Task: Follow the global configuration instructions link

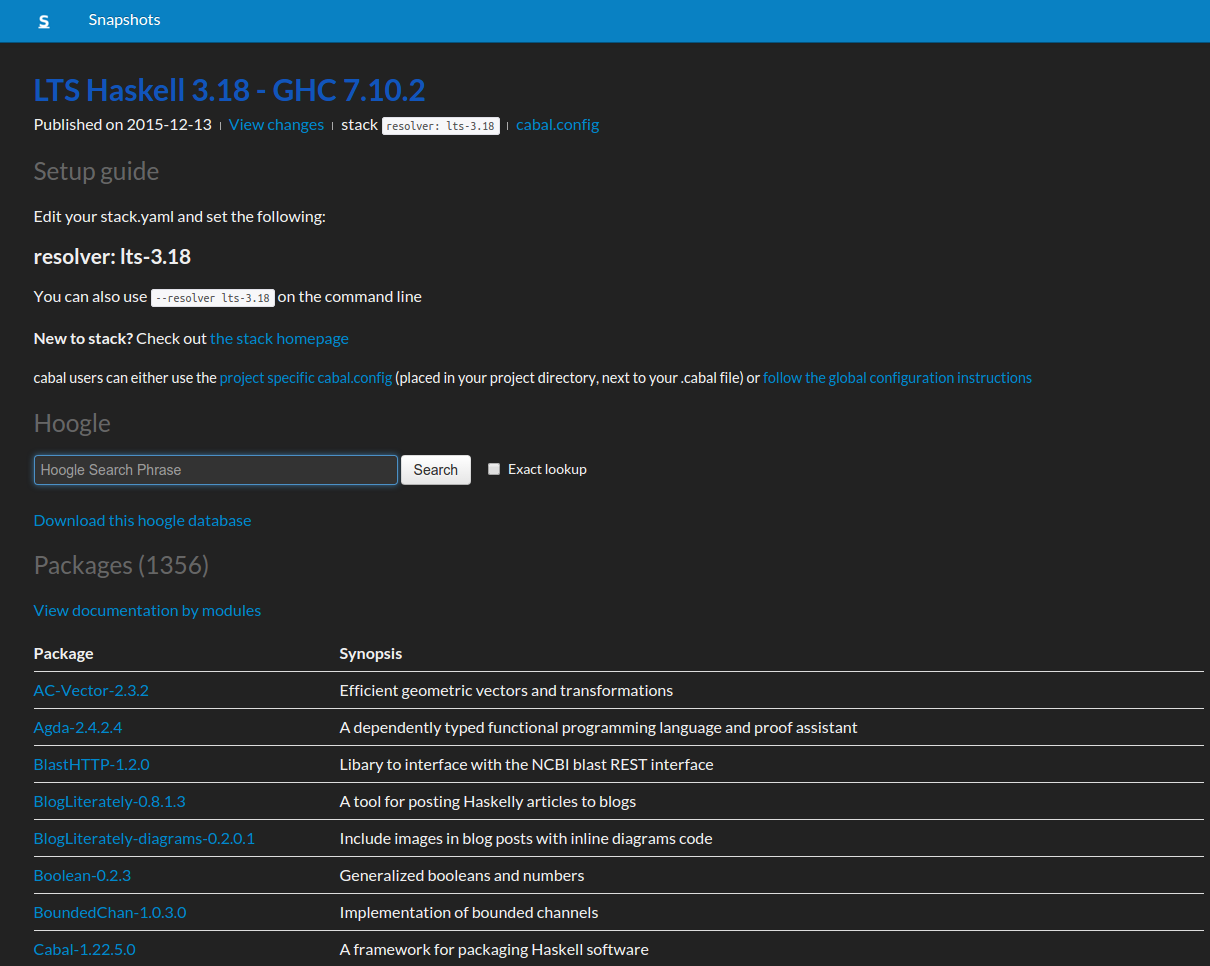Action: point(897,378)
